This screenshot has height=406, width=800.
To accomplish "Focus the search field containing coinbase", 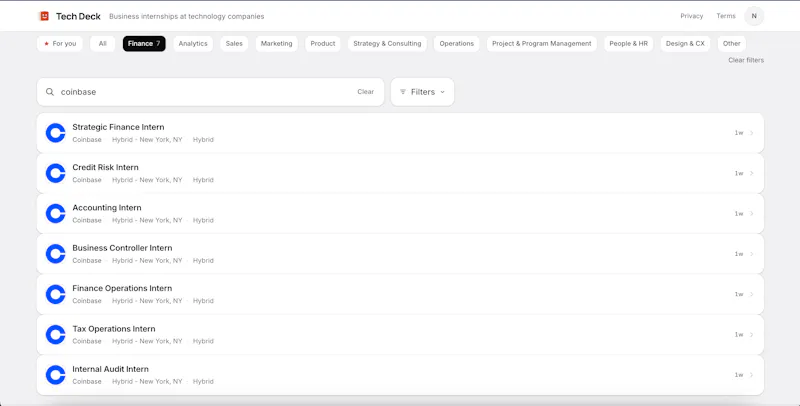I will pyautogui.click(x=210, y=92).
